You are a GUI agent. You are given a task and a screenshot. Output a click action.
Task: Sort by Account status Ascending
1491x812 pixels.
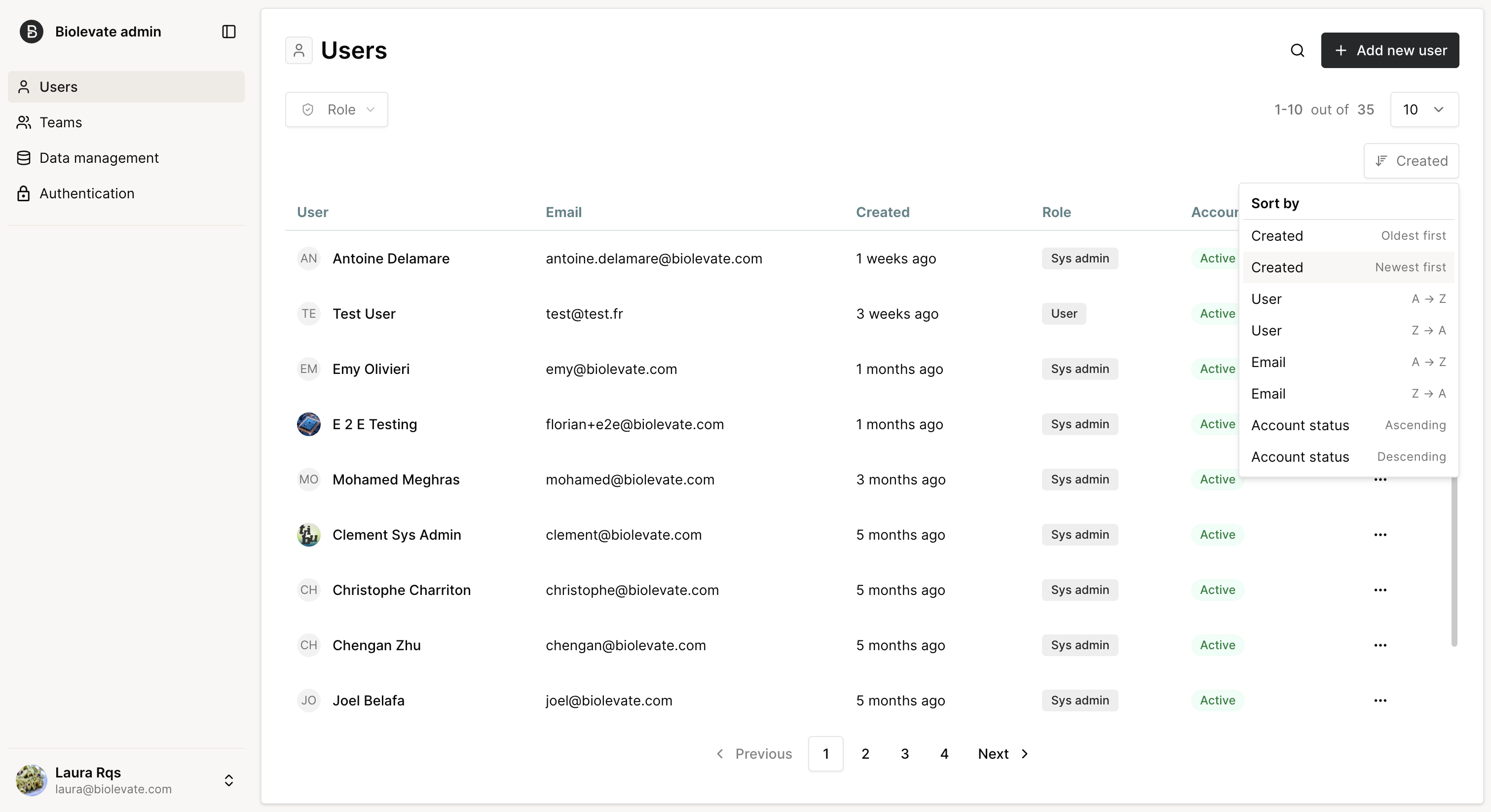[1348, 425]
